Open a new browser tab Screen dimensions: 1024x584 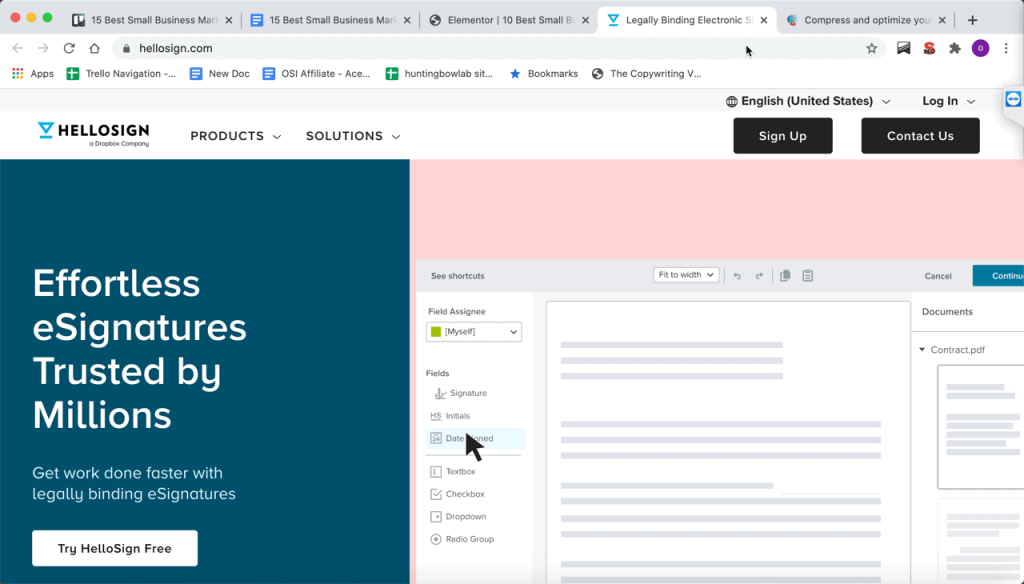tap(972, 20)
